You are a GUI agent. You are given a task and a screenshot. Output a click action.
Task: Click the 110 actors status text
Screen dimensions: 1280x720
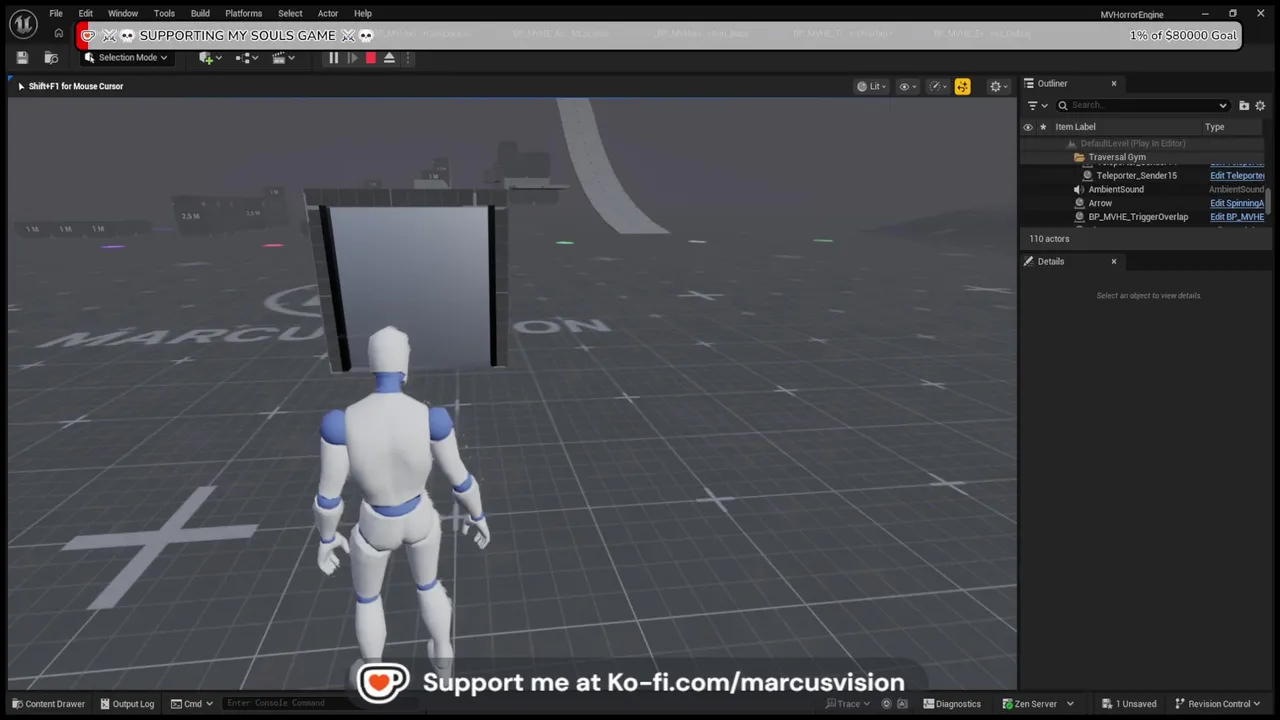click(1049, 239)
